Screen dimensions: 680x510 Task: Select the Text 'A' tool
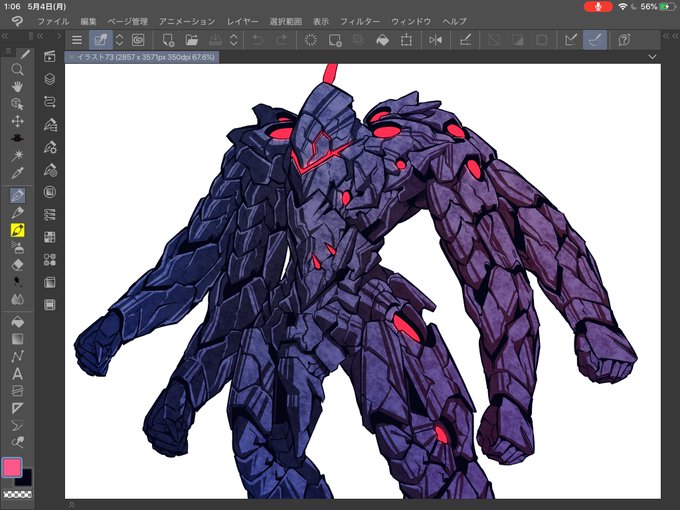point(17,373)
